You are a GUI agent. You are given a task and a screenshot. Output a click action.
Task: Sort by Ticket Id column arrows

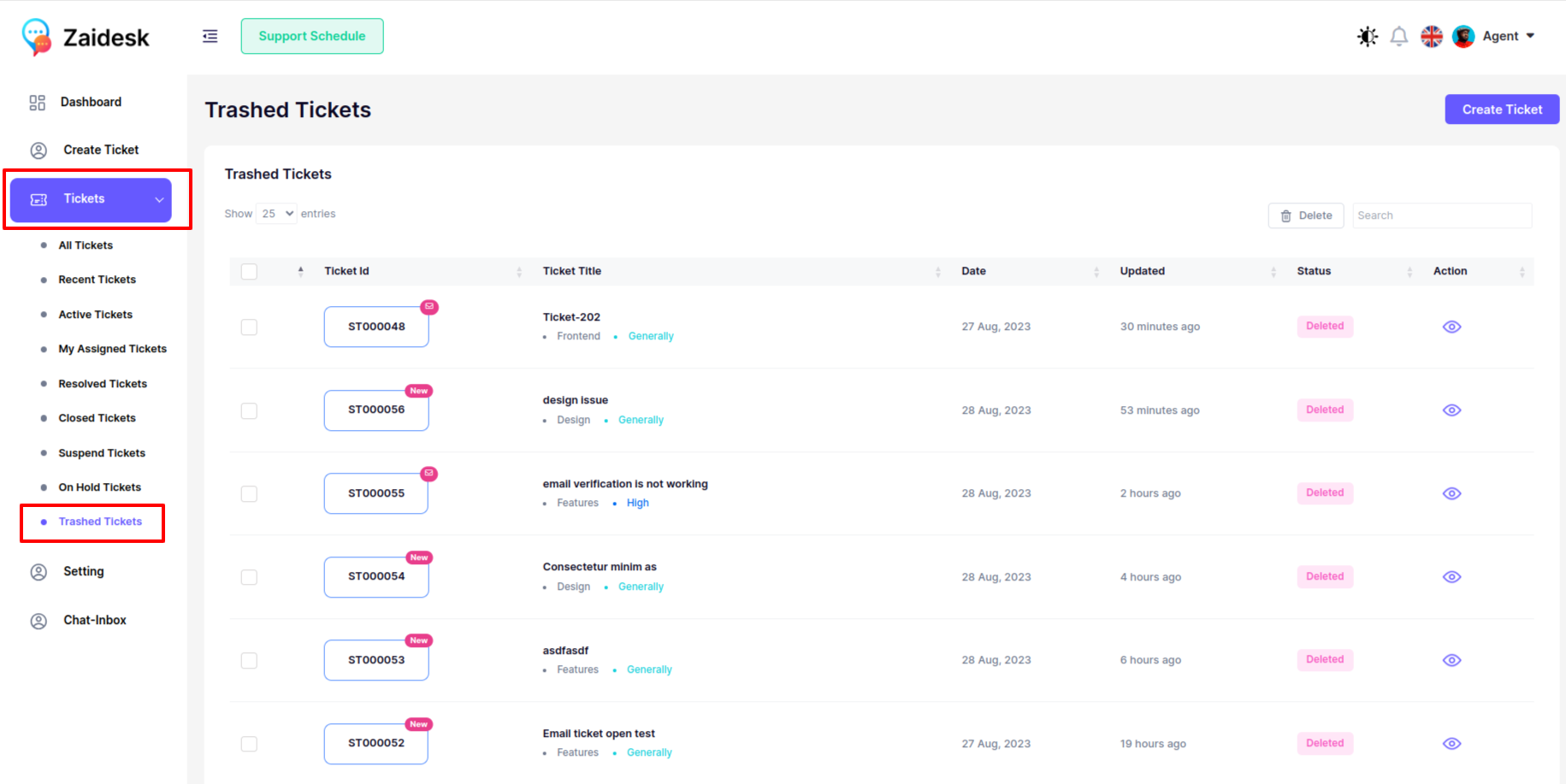(x=519, y=272)
